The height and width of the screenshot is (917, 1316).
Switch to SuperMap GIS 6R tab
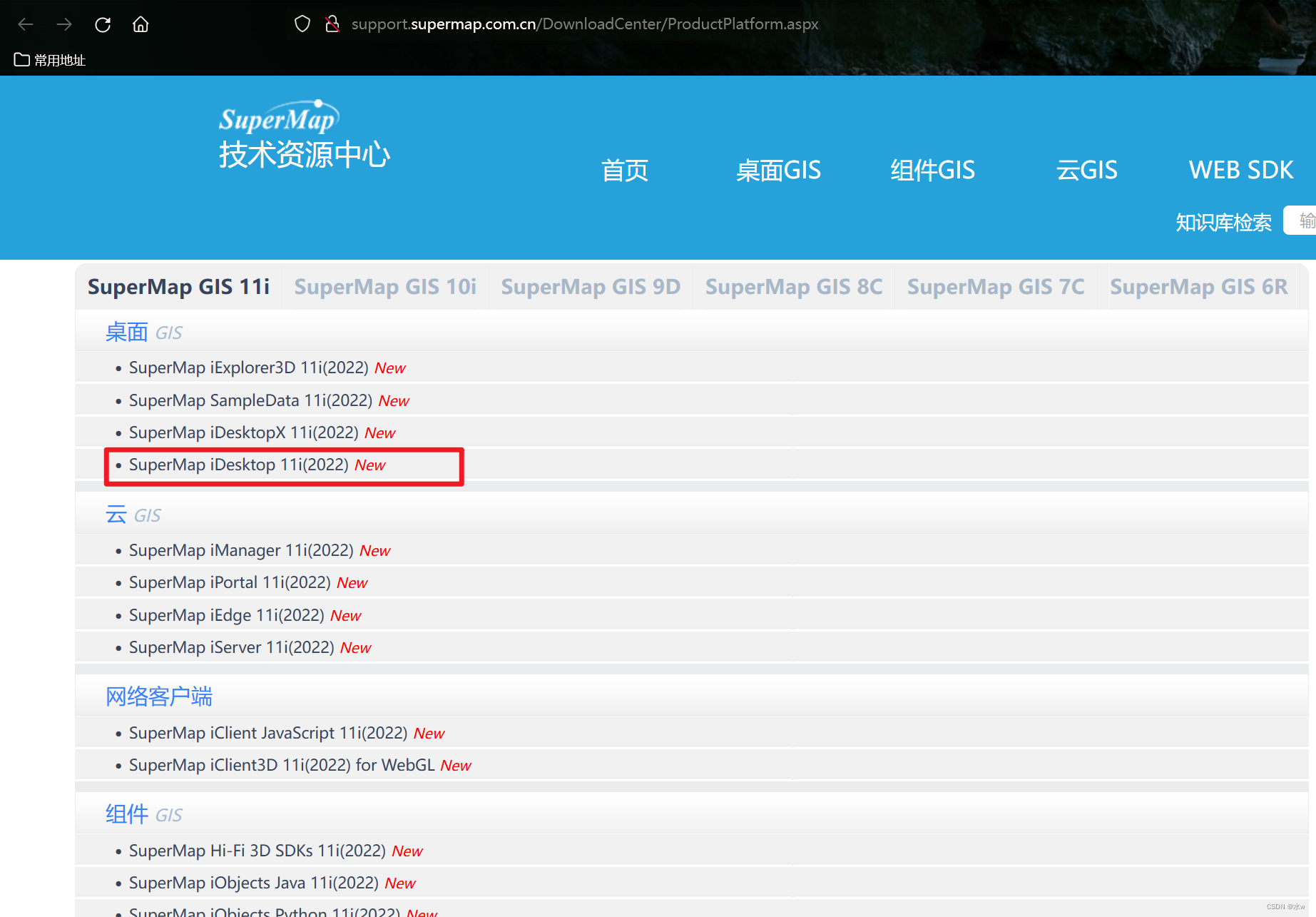pyautogui.click(x=1199, y=287)
